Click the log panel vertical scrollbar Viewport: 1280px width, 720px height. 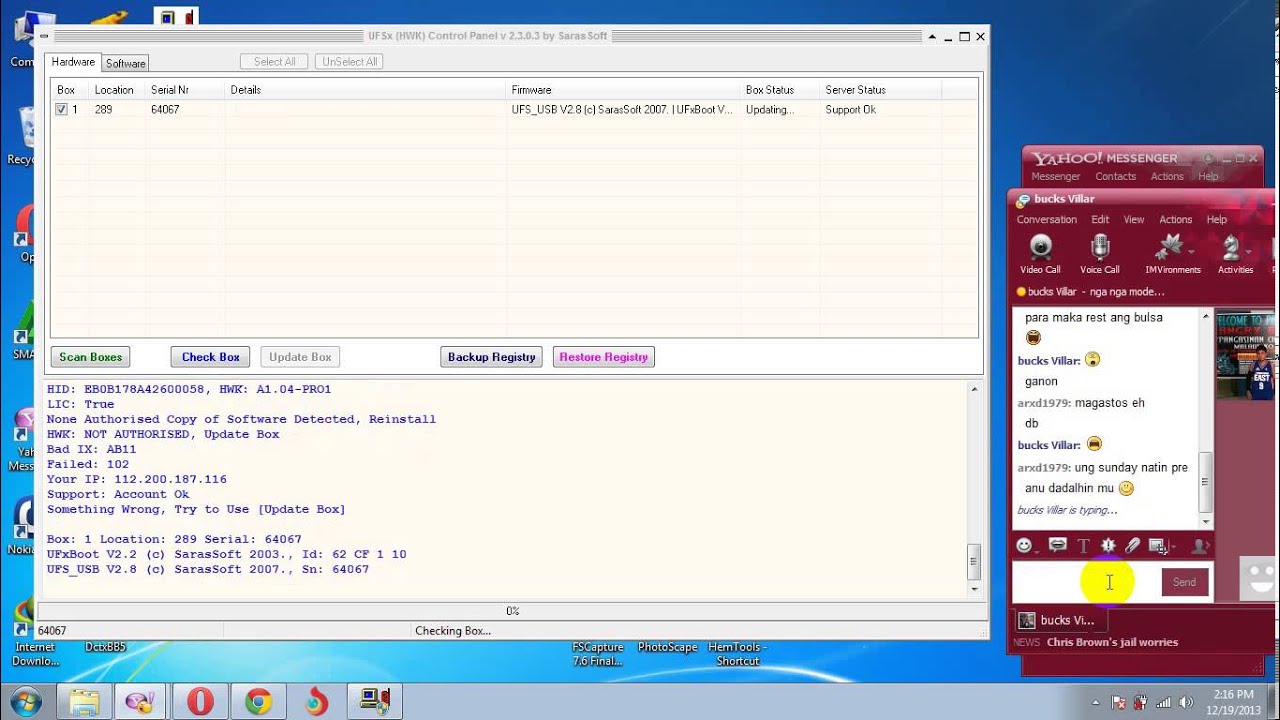point(974,488)
